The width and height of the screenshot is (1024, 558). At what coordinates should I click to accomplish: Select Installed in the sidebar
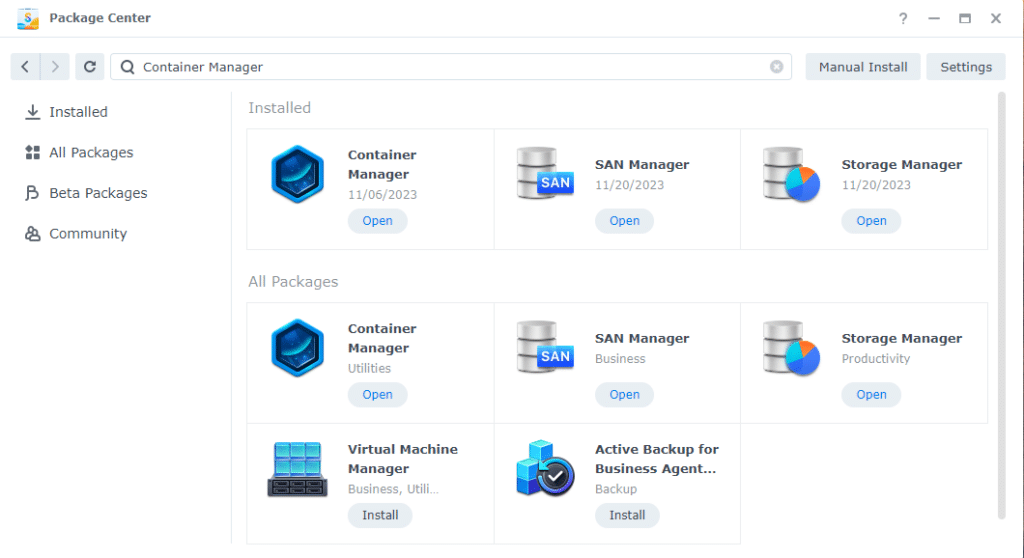78,112
